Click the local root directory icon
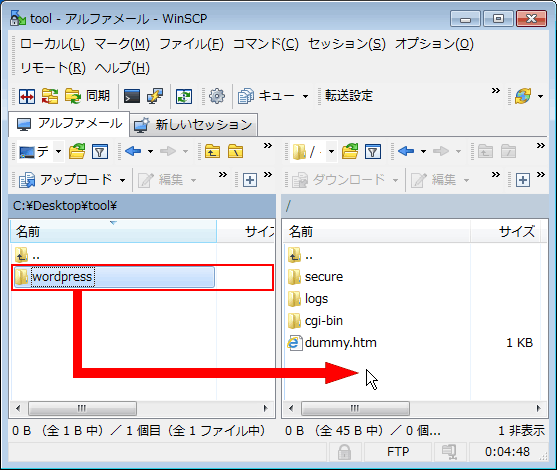This screenshot has width=557, height=470. coord(235,152)
